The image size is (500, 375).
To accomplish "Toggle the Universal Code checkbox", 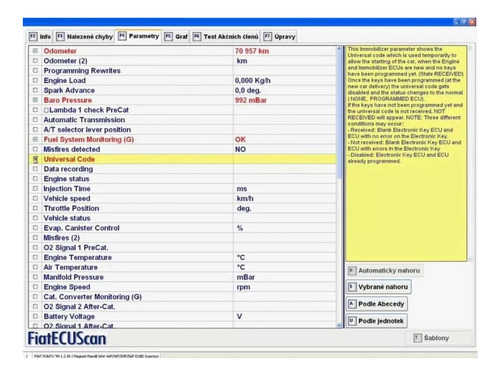I will point(35,159).
